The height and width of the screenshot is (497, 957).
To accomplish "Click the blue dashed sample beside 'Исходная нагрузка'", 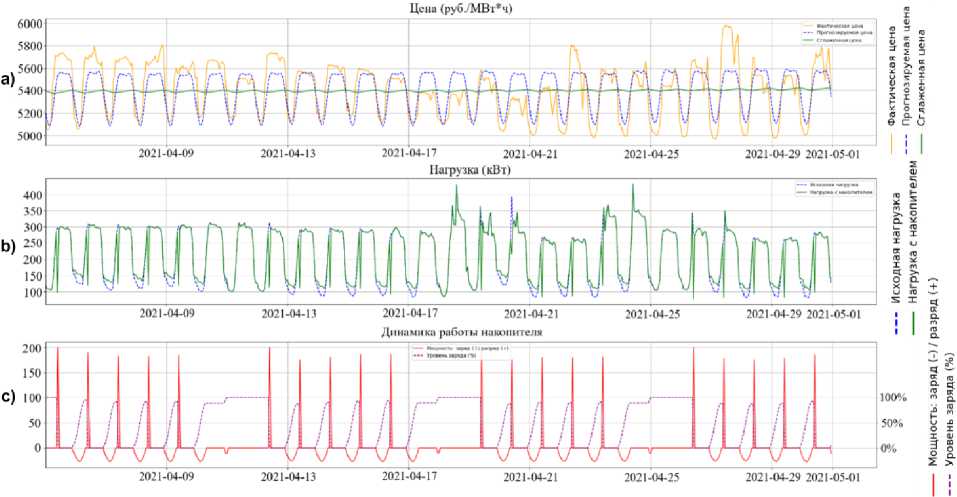I will pos(896,323).
